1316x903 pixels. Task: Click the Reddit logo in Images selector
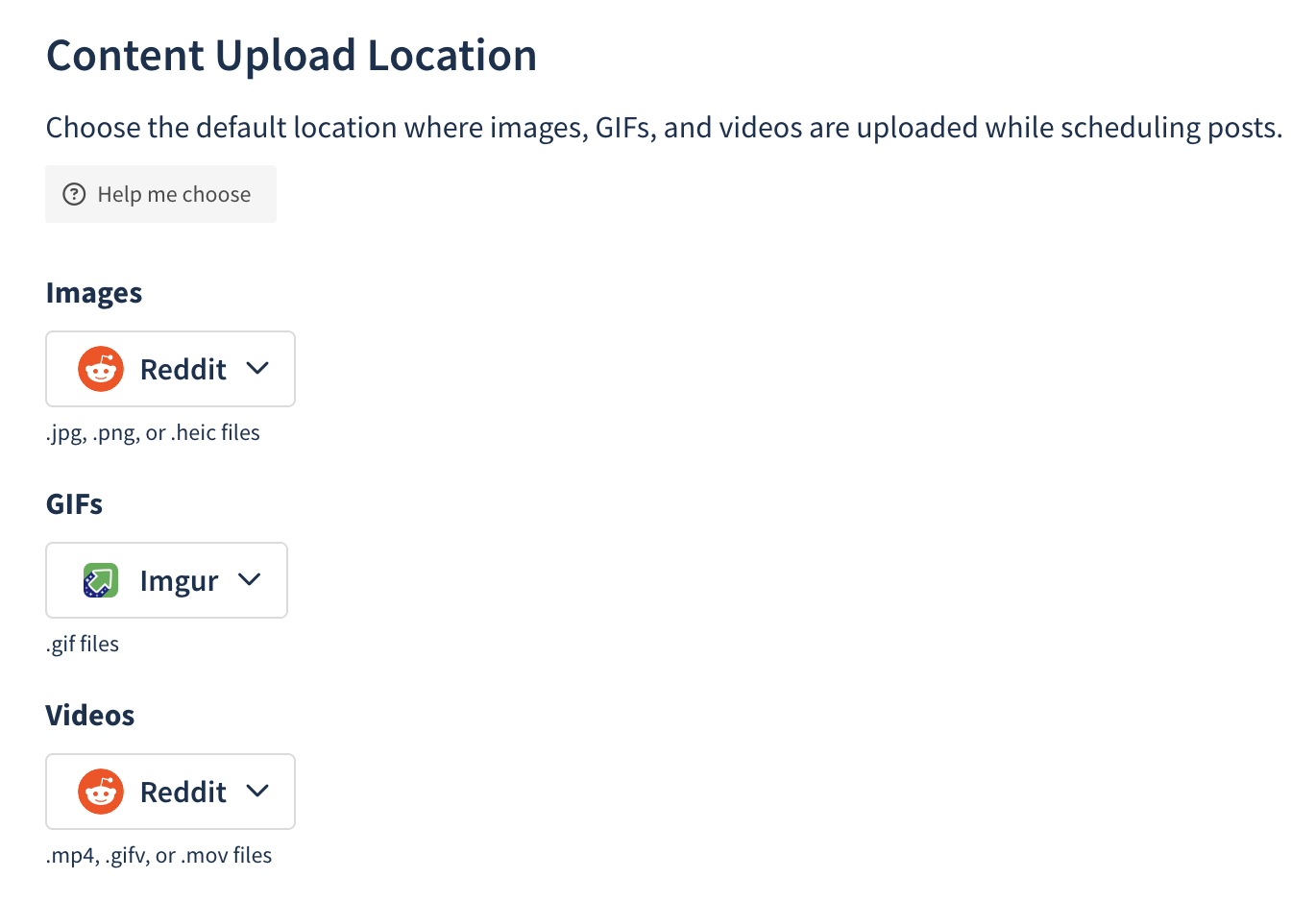[x=101, y=369]
